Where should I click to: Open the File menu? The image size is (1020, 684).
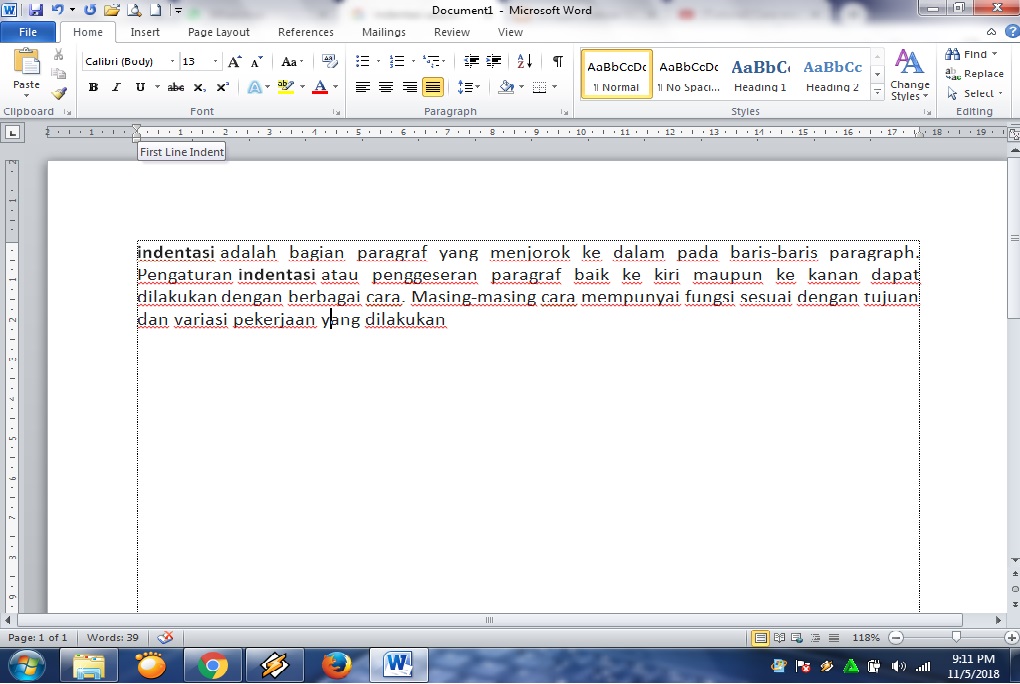[29, 31]
